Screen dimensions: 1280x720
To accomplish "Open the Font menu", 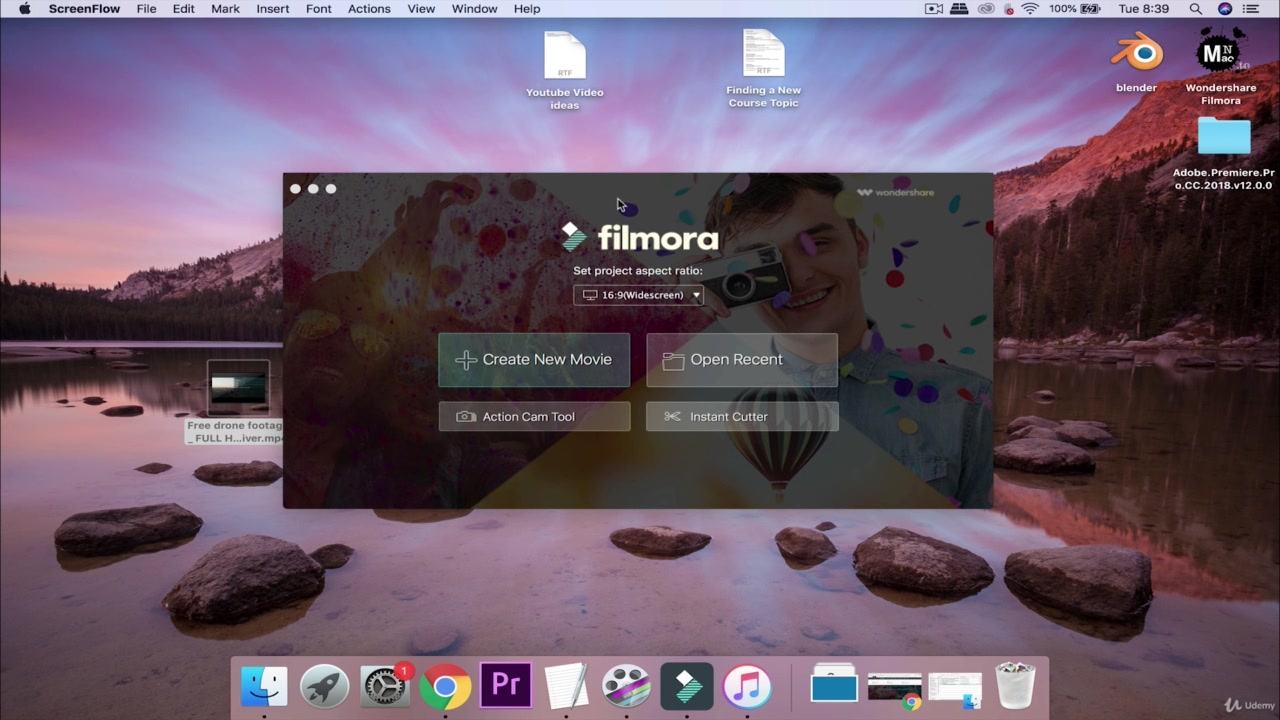I will (x=319, y=9).
